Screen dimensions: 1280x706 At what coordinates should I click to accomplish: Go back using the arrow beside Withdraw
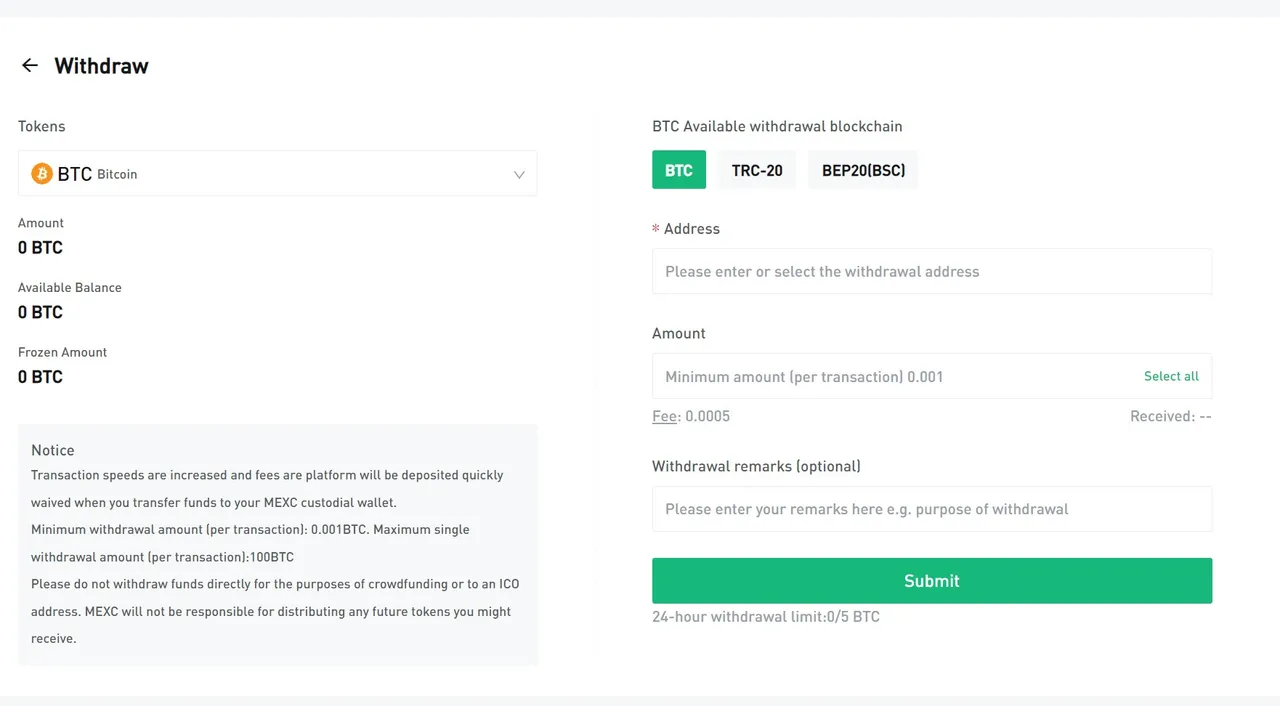(x=30, y=66)
